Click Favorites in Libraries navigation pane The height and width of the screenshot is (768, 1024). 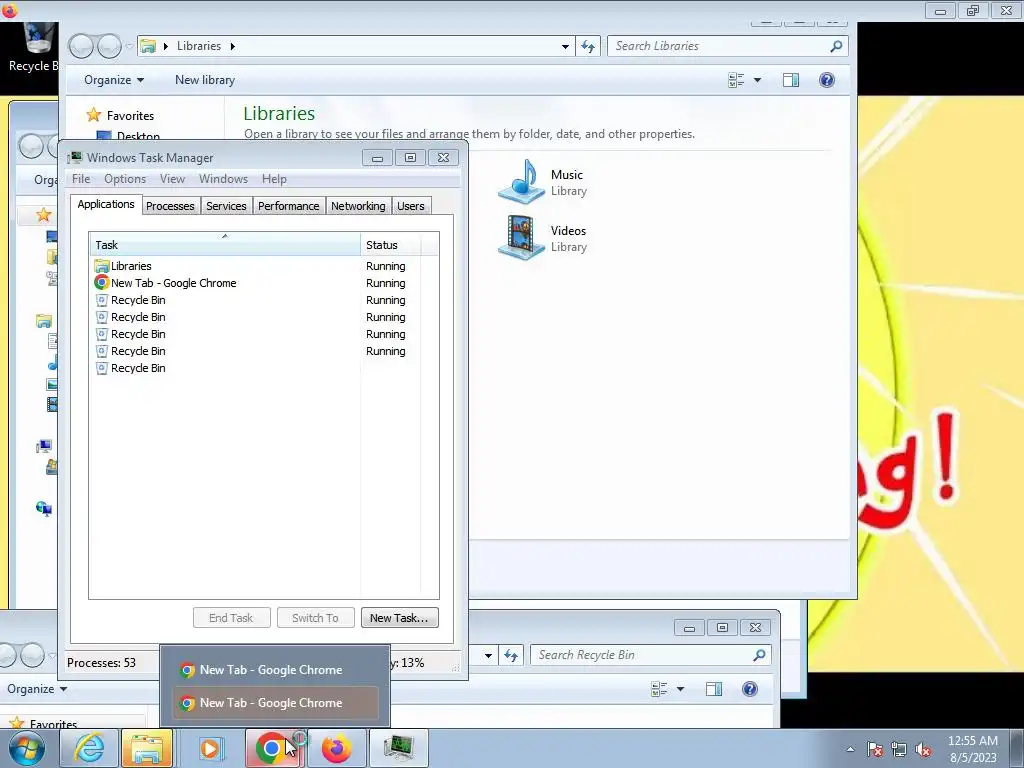pyautogui.click(x=130, y=116)
